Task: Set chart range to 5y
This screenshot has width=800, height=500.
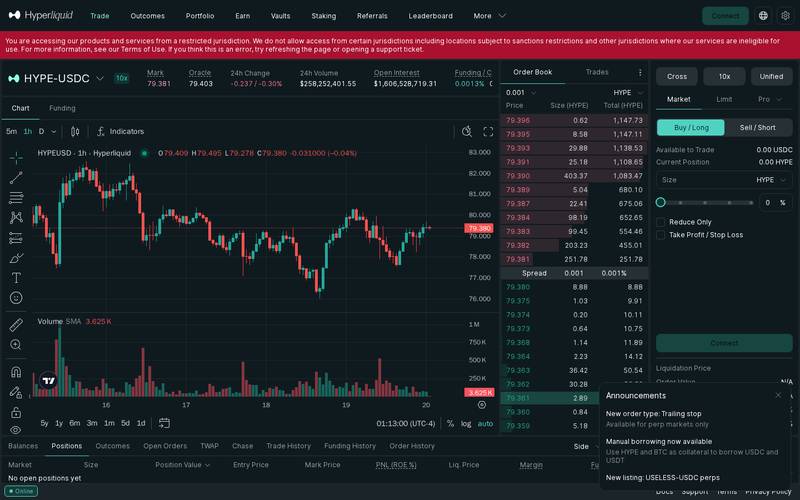Action: click(x=44, y=423)
